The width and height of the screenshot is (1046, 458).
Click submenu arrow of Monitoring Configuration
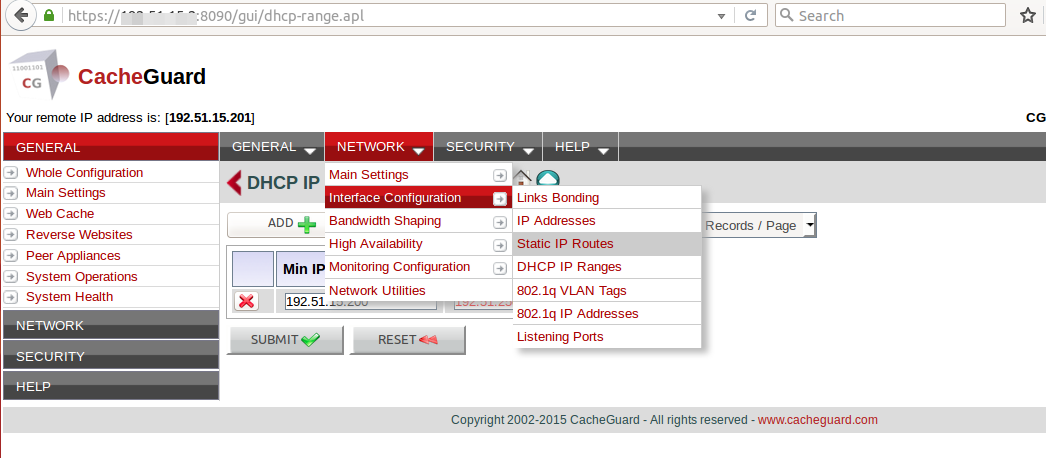coord(500,268)
